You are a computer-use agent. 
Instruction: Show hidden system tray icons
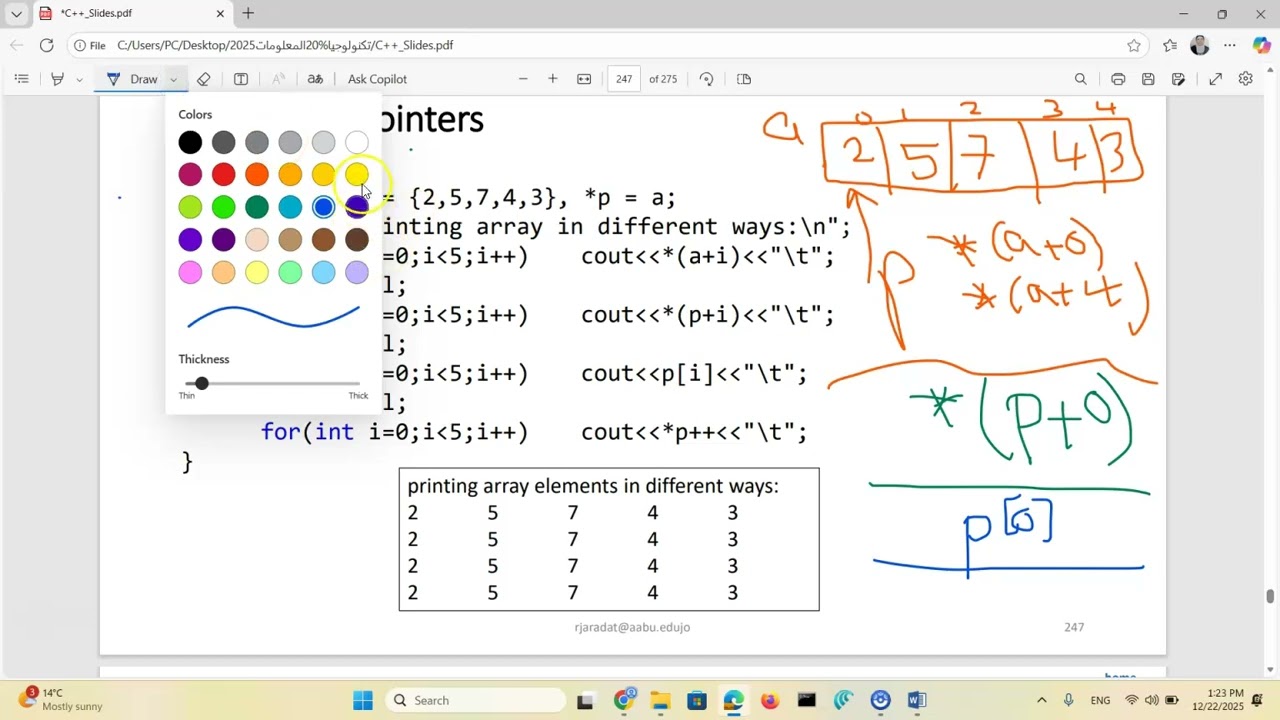click(x=1041, y=700)
